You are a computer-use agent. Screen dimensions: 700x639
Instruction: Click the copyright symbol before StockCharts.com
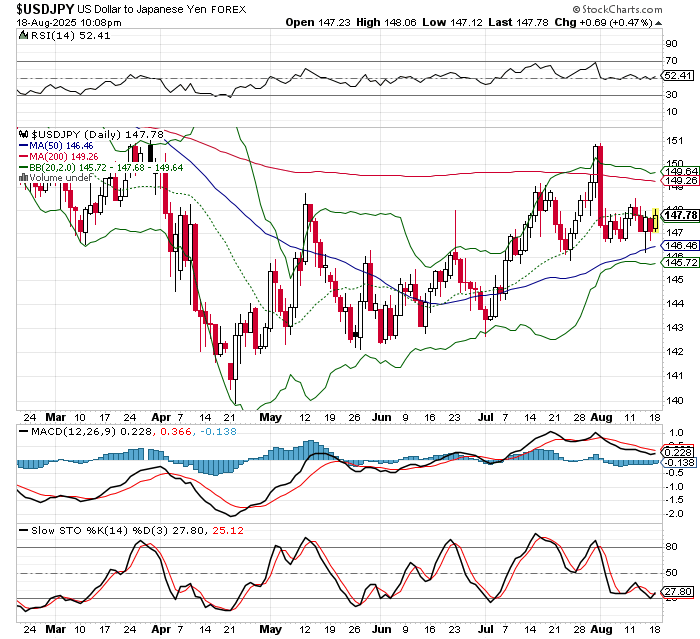[x=608, y=9]
